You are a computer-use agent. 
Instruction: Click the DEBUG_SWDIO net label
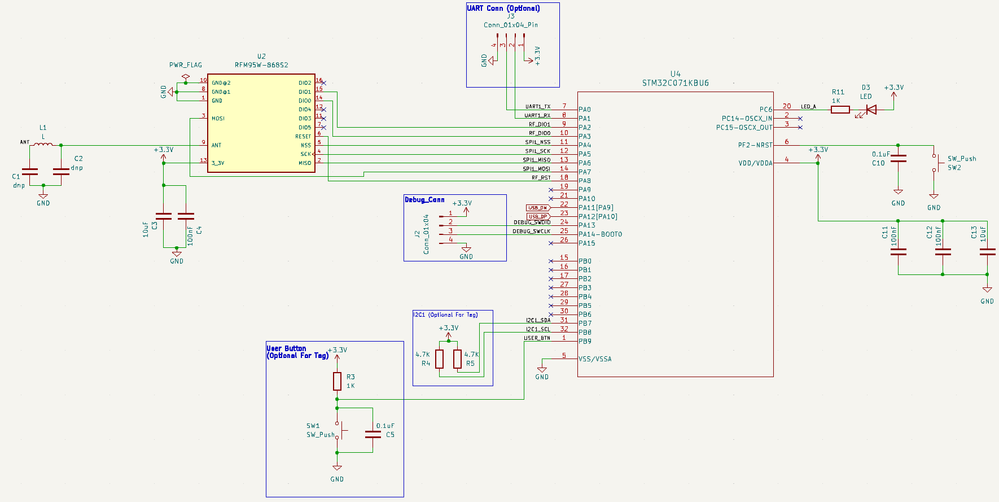532,222
